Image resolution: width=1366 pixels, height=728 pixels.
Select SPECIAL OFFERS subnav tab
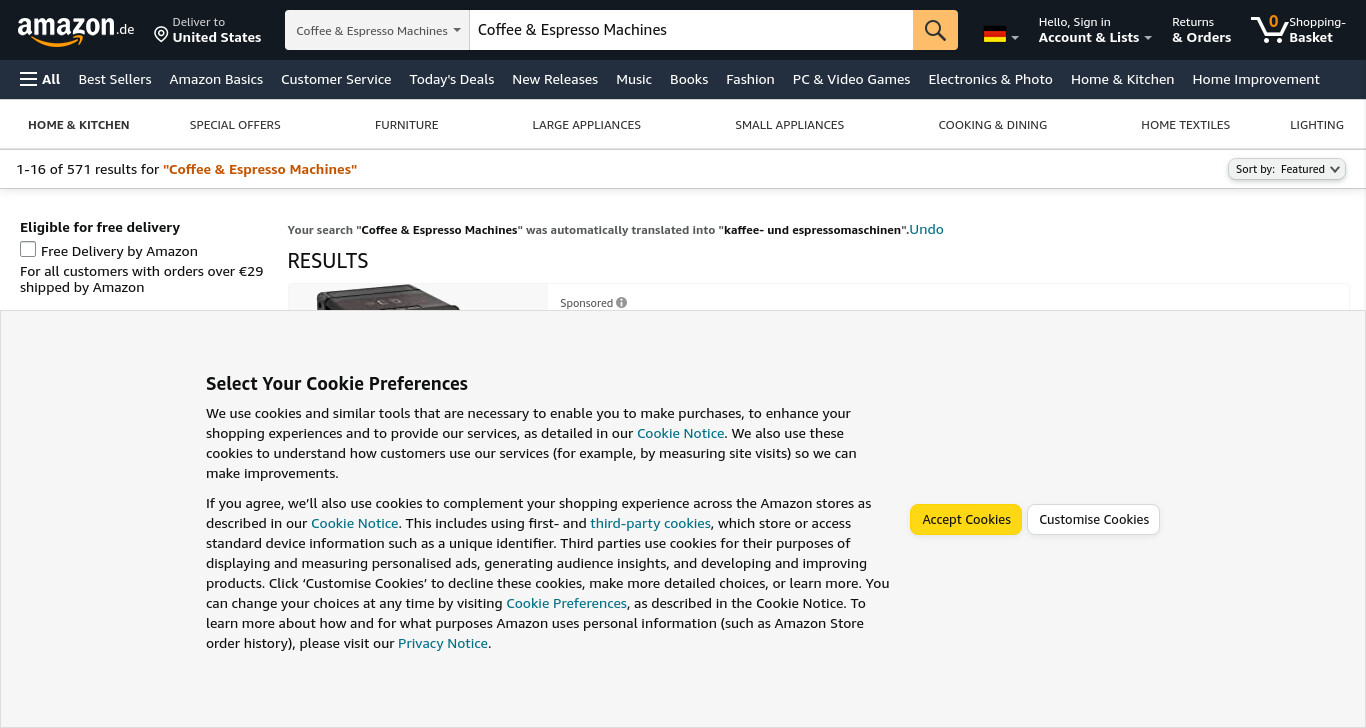pos(235,125)
